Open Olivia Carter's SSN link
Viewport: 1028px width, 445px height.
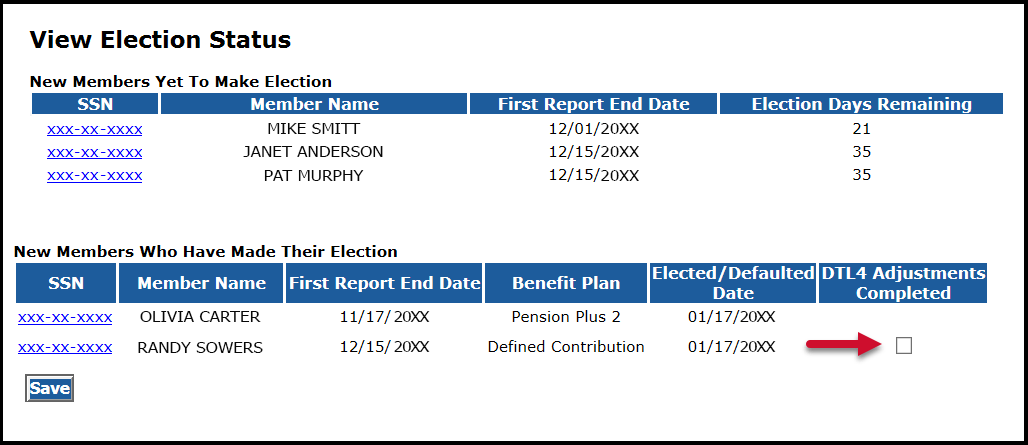65,317
